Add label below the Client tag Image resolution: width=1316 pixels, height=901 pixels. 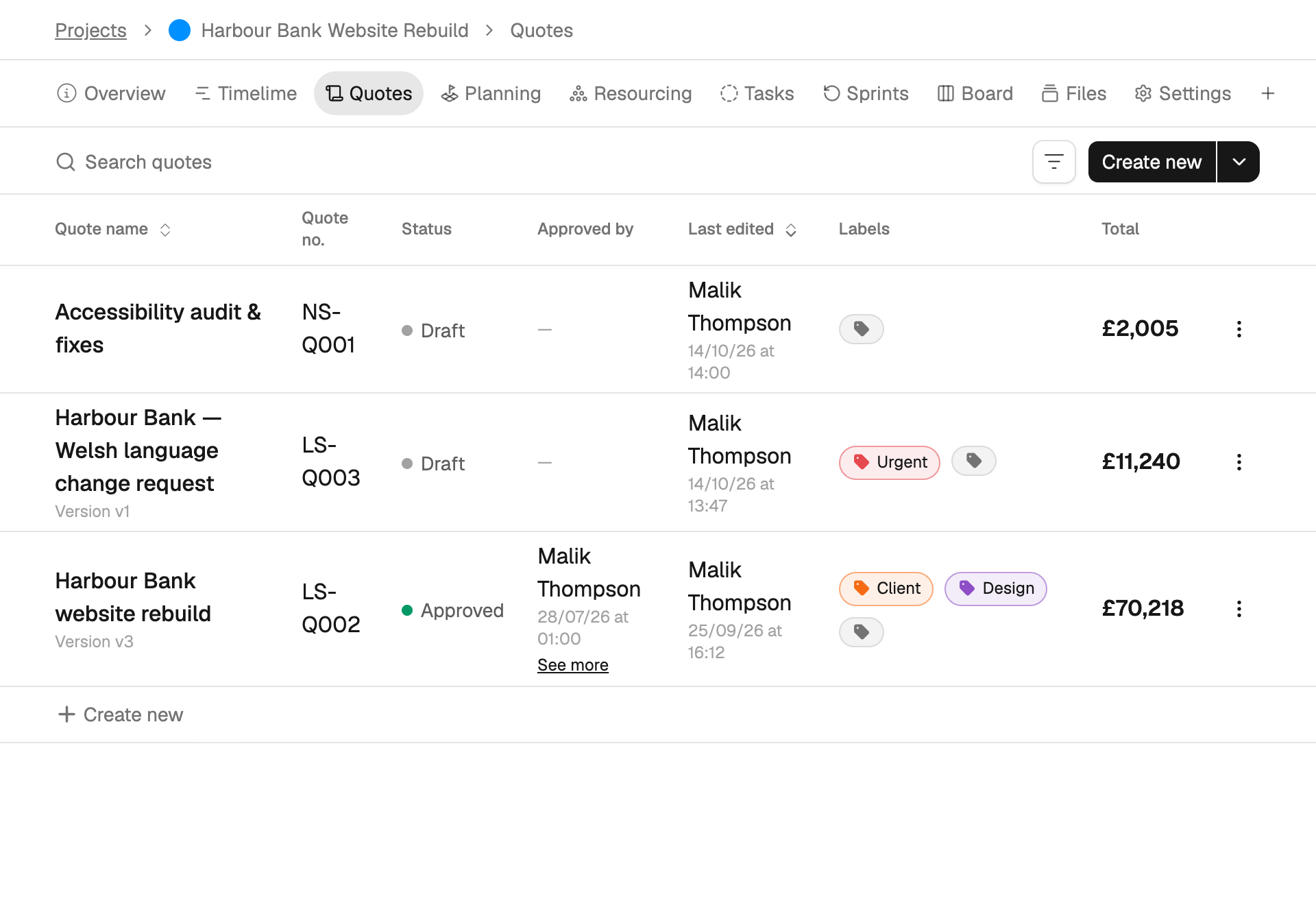coord(861,632)
